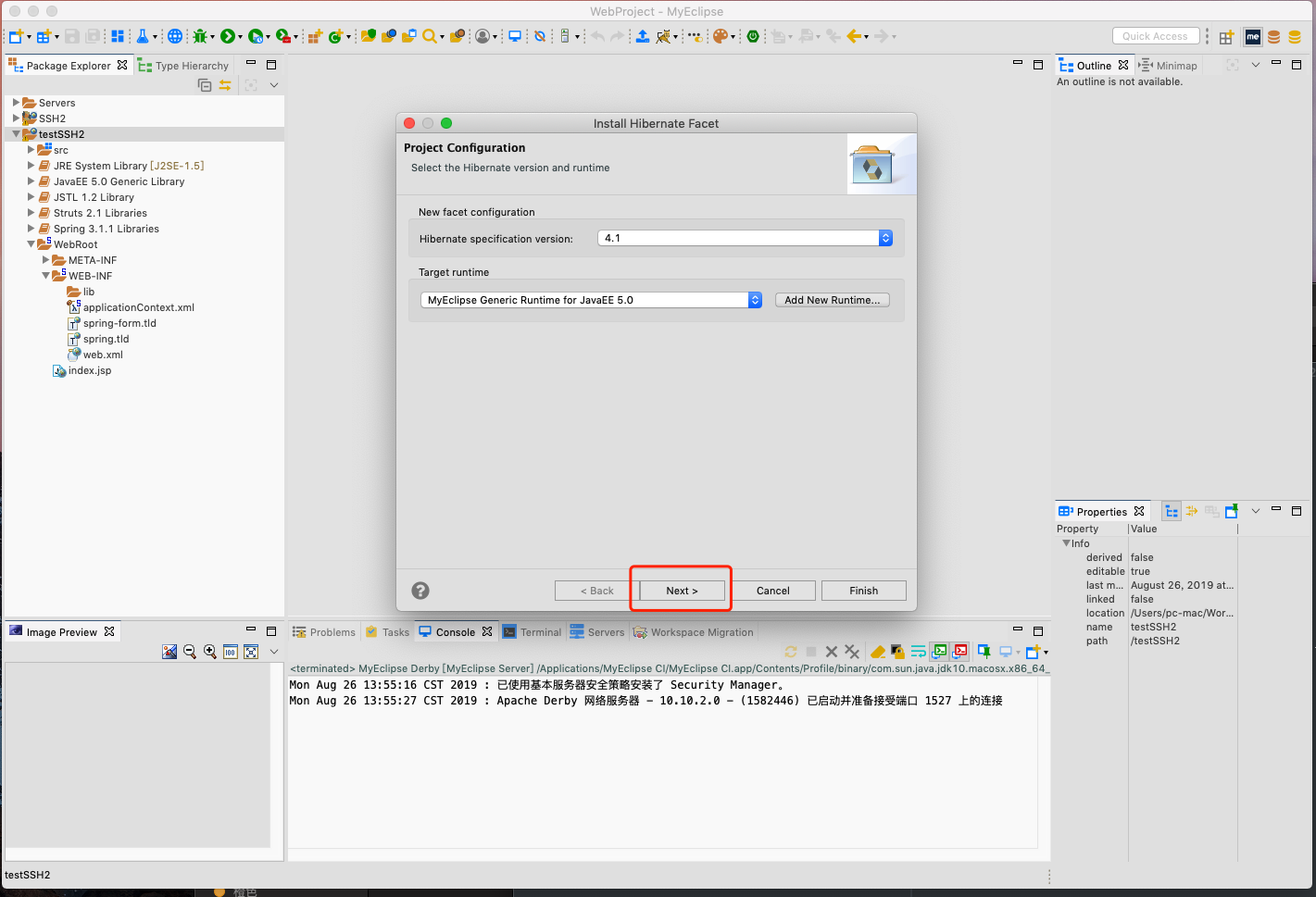The width and height of the screenshot is (1316, 897).
Task: Click the green Run play icon
Action: [x=227, y=36]
